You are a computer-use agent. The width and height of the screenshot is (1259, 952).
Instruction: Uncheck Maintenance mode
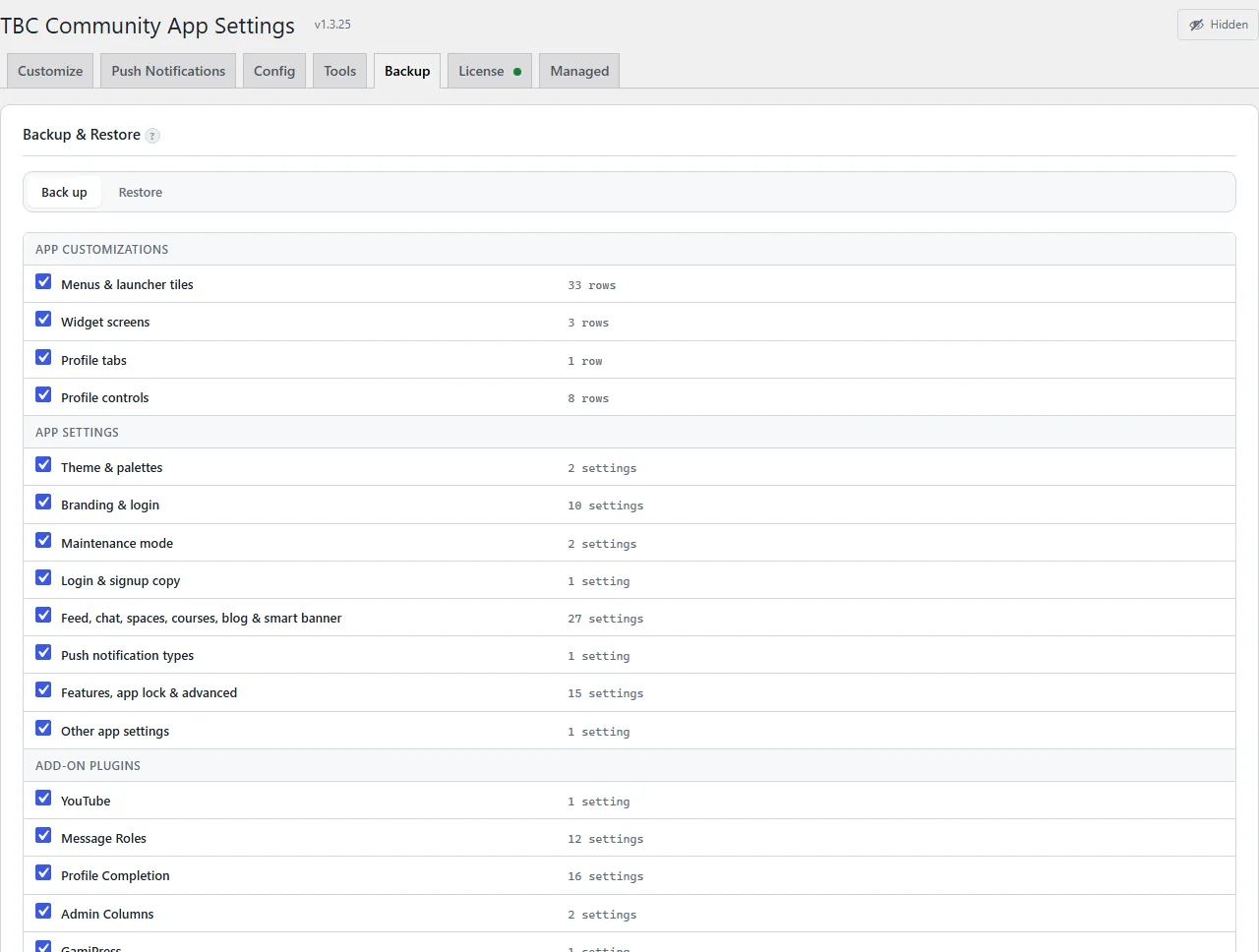(43, 540)
